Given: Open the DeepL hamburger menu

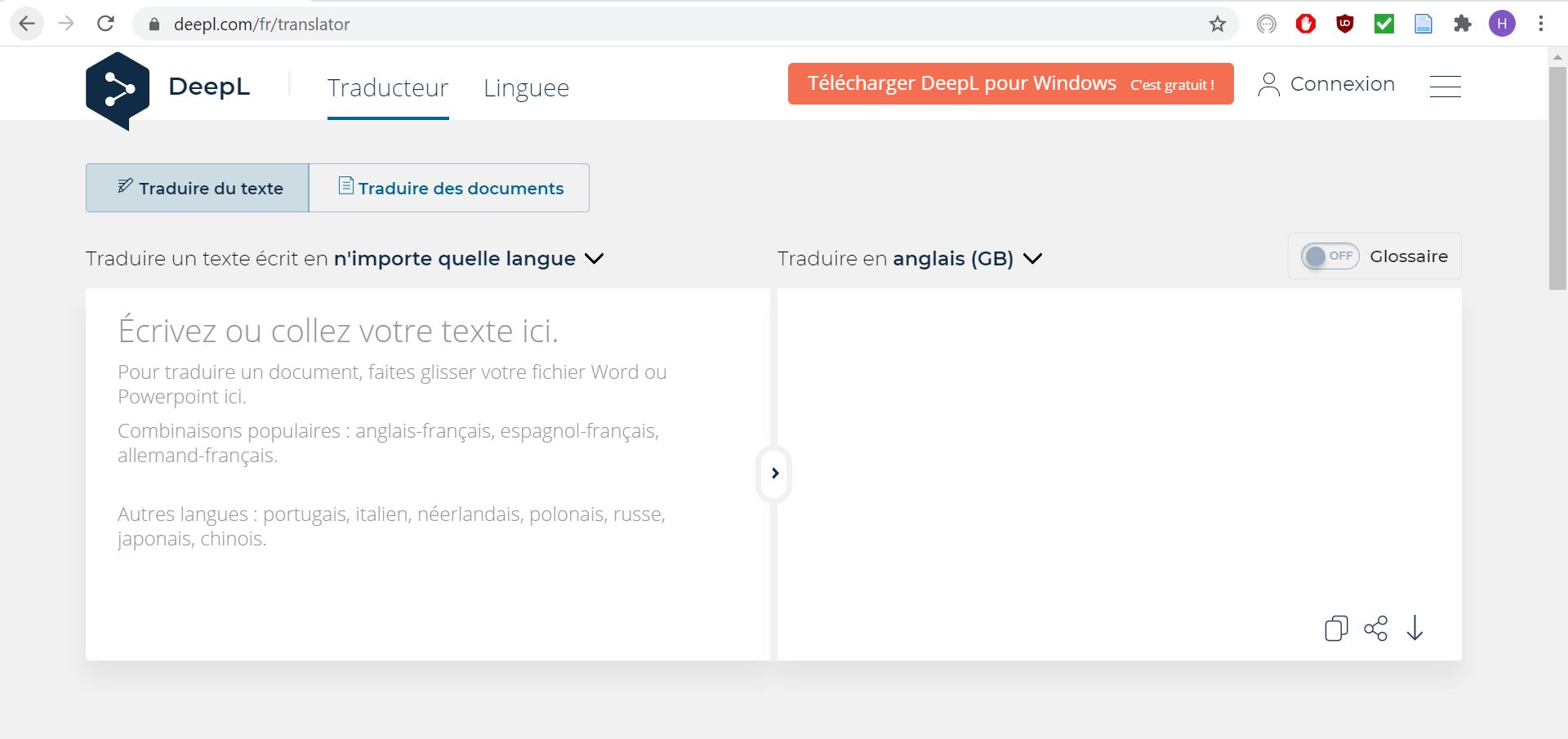Looking at the screenshot, I should pyautogui.click(x=1445, y=86).
